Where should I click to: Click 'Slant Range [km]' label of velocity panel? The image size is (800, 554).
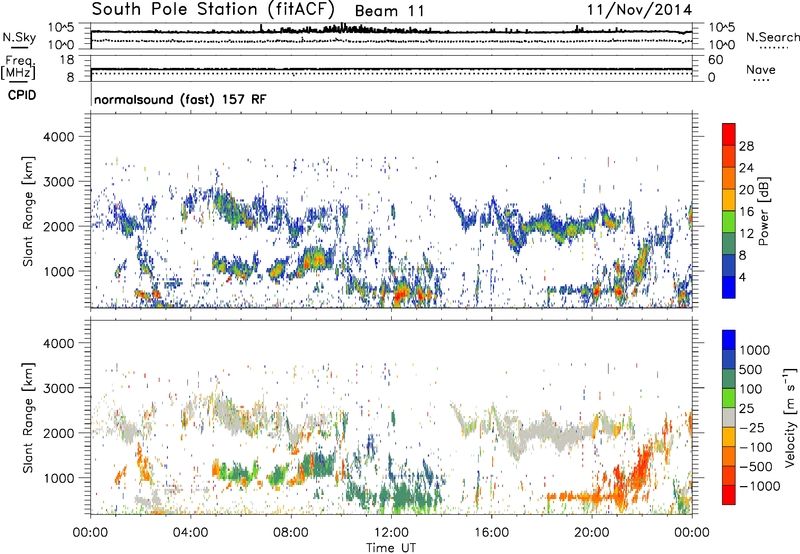(x=28, y=418)
